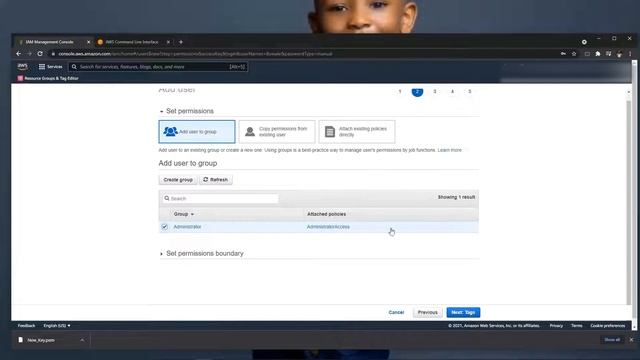640x360 pixels.
Task: Open the browser extensions puzzle icon
Action: (598, 53)
